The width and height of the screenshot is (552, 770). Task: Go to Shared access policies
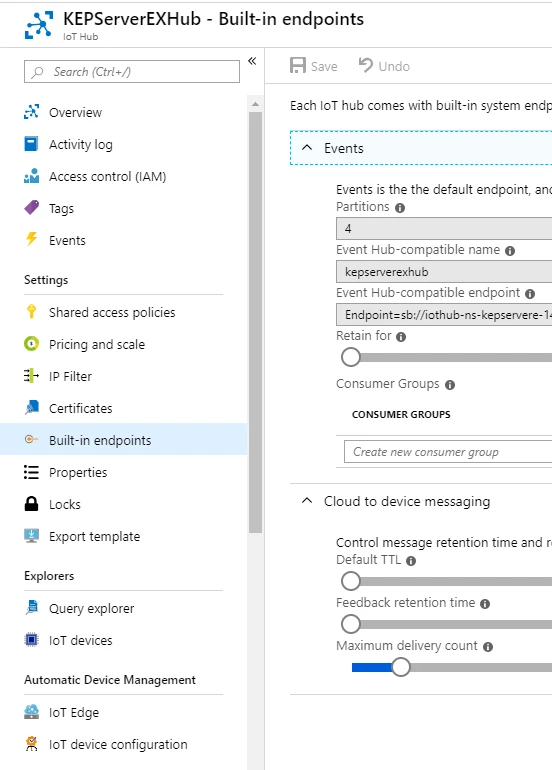coord(112,312)
